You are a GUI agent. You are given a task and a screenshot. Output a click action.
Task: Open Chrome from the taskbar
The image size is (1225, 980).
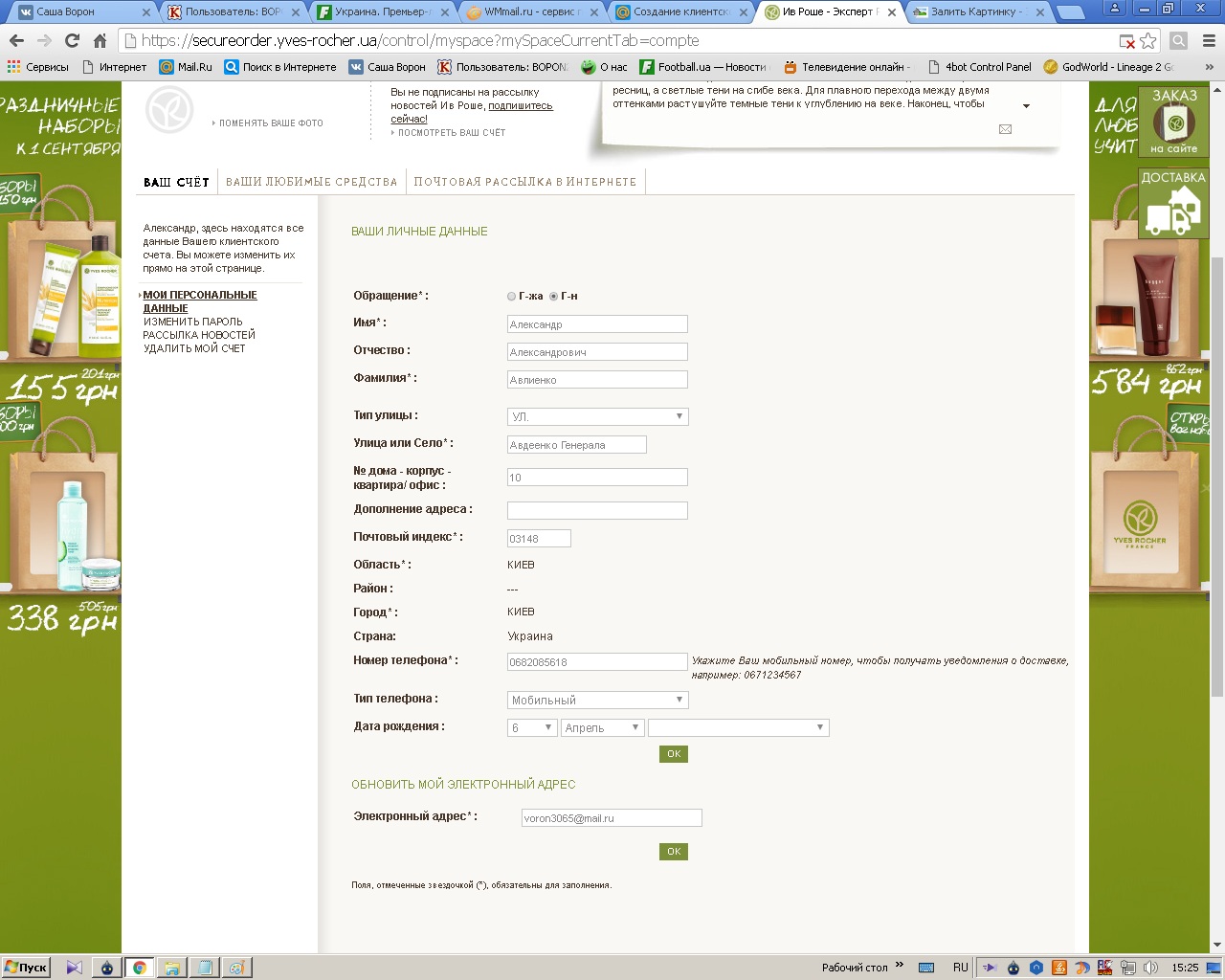139,968
